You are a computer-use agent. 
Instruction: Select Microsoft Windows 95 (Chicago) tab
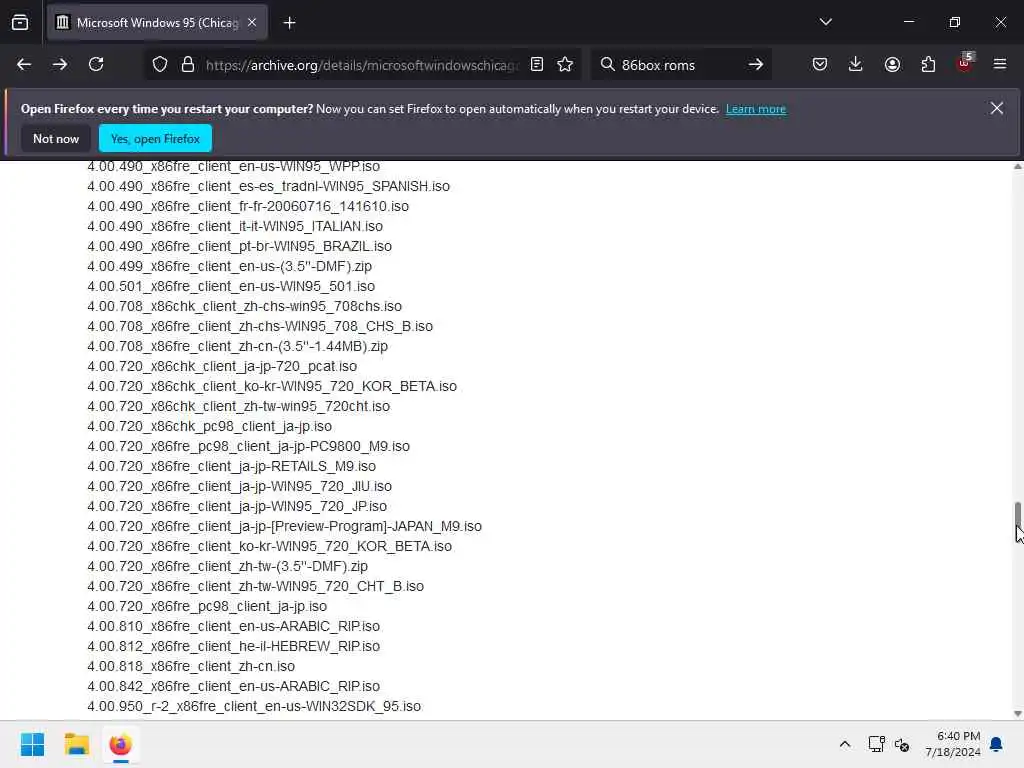(157, 23)
